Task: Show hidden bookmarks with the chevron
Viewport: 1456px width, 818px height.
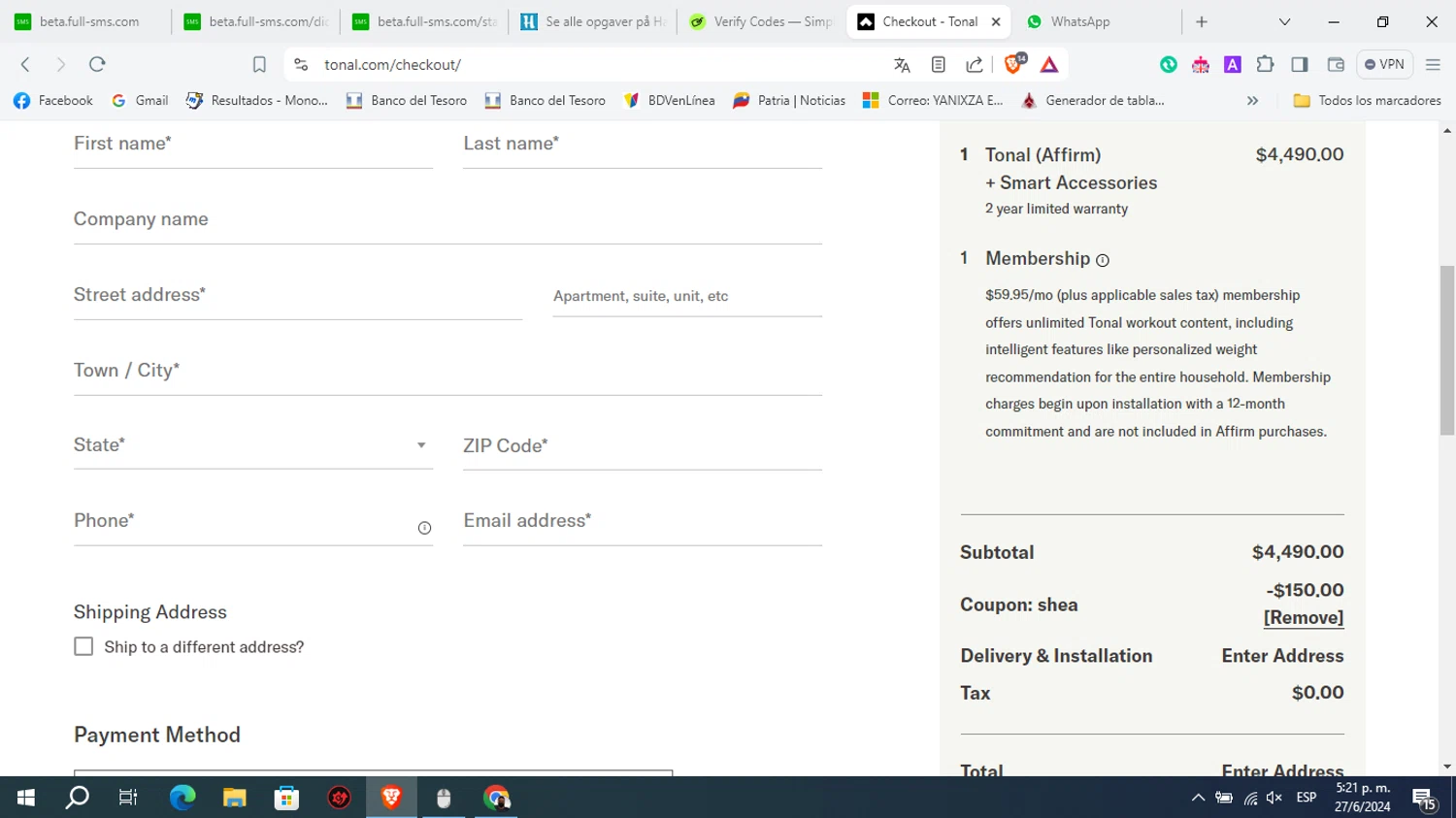Action: click(x=1252, y=100)
